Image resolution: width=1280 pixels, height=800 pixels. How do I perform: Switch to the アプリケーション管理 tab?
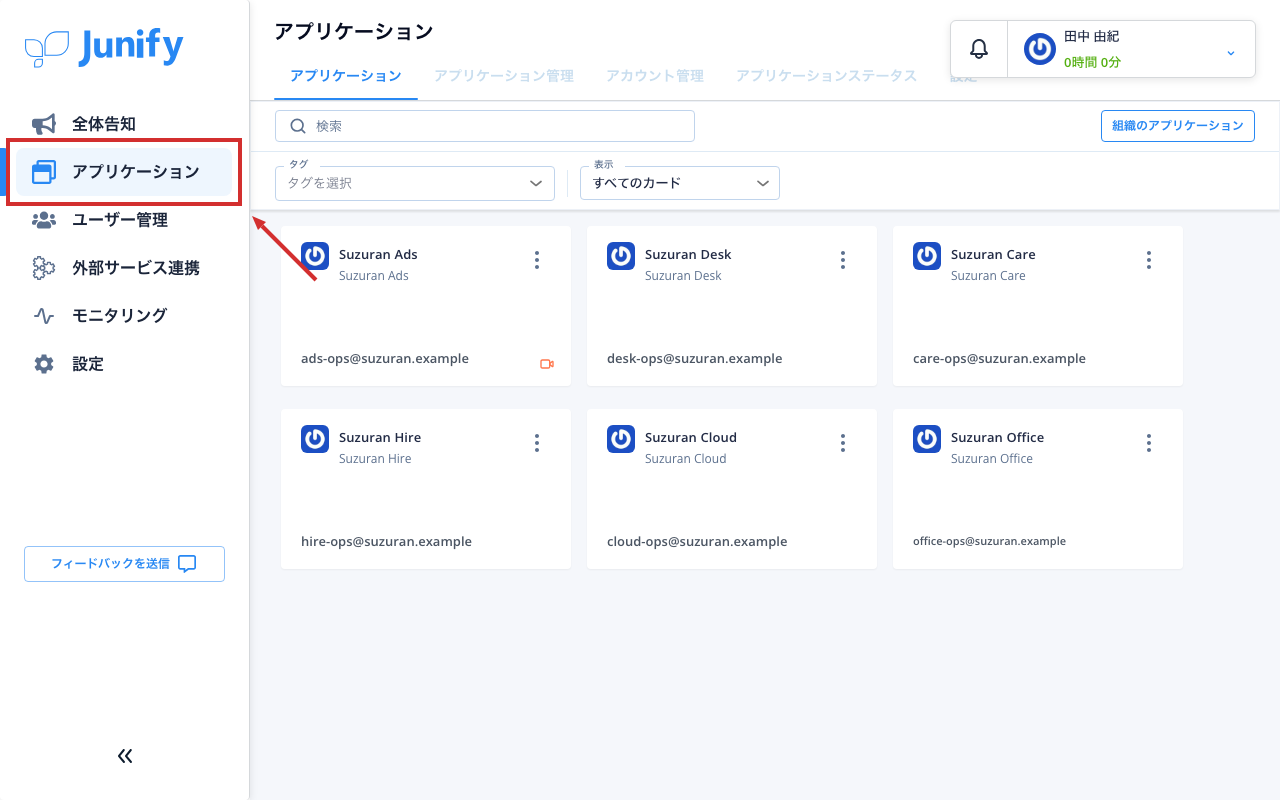[x=504, y=76]
